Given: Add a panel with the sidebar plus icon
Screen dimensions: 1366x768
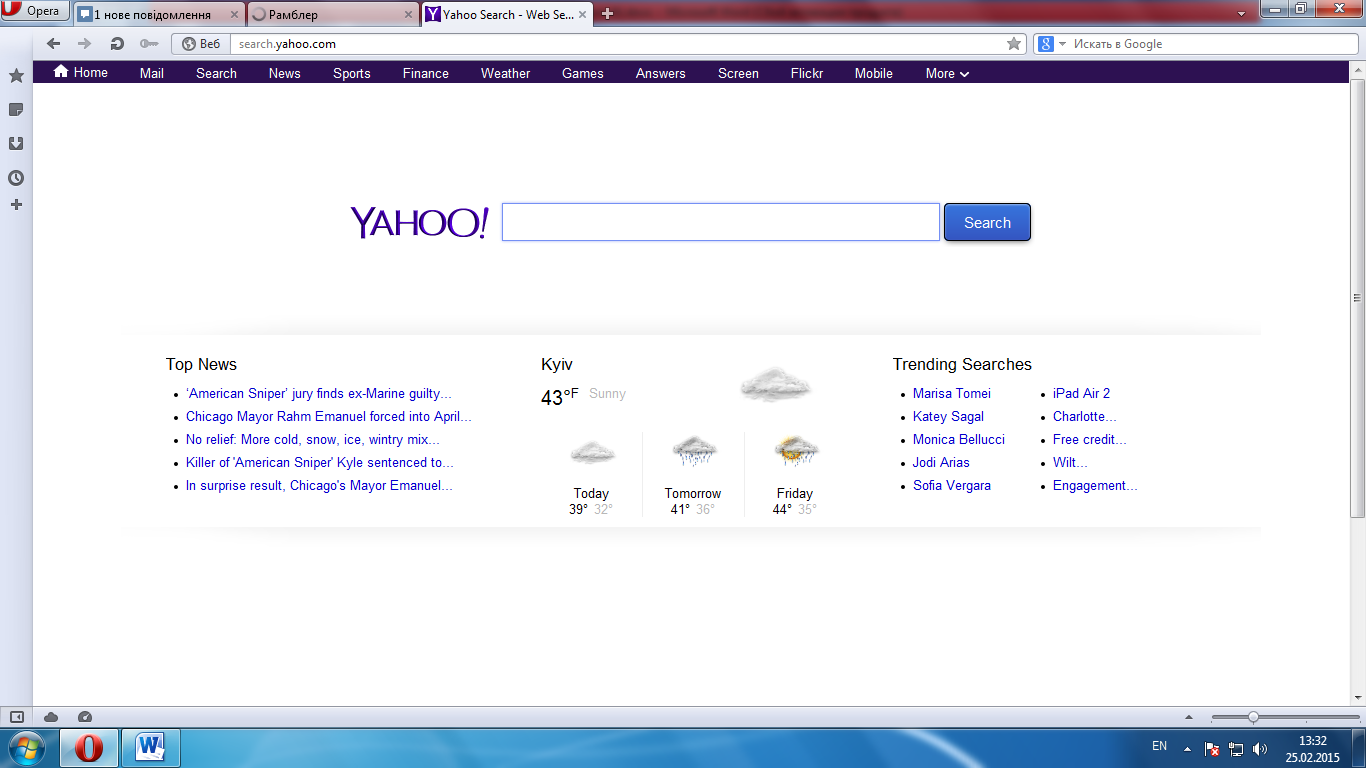Looking at the screenshot, I should 16,205.
